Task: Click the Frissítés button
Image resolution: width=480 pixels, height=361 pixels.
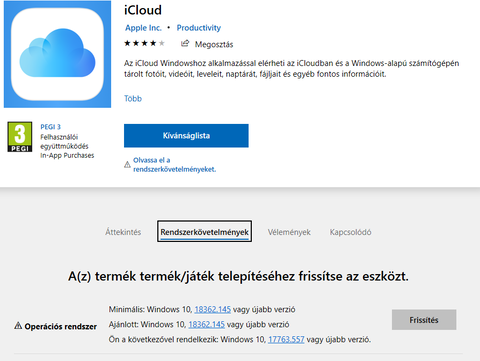Action: [424, 320]
